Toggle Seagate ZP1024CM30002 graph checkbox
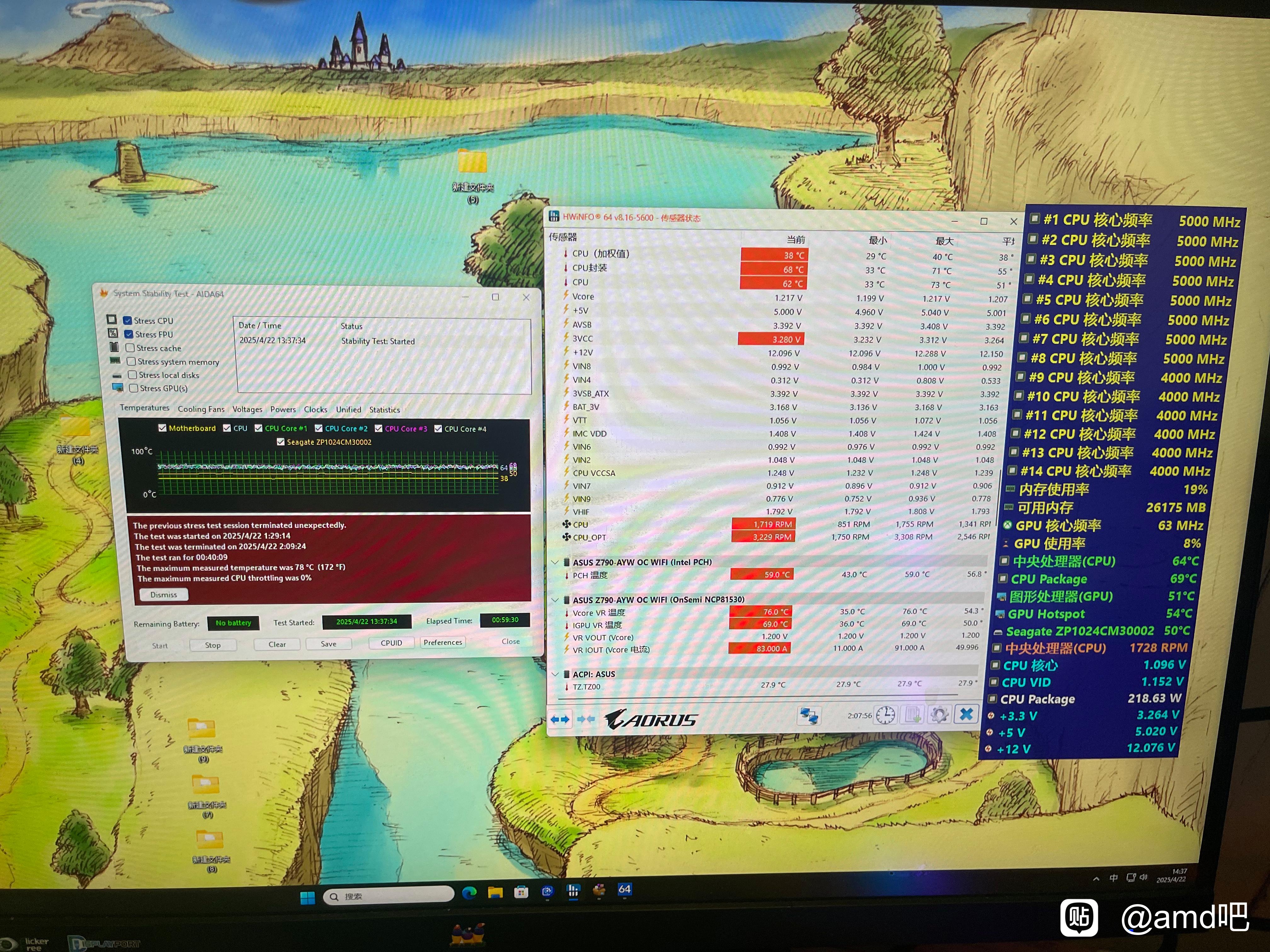1270x952 pixels. [x=281, y=442]
